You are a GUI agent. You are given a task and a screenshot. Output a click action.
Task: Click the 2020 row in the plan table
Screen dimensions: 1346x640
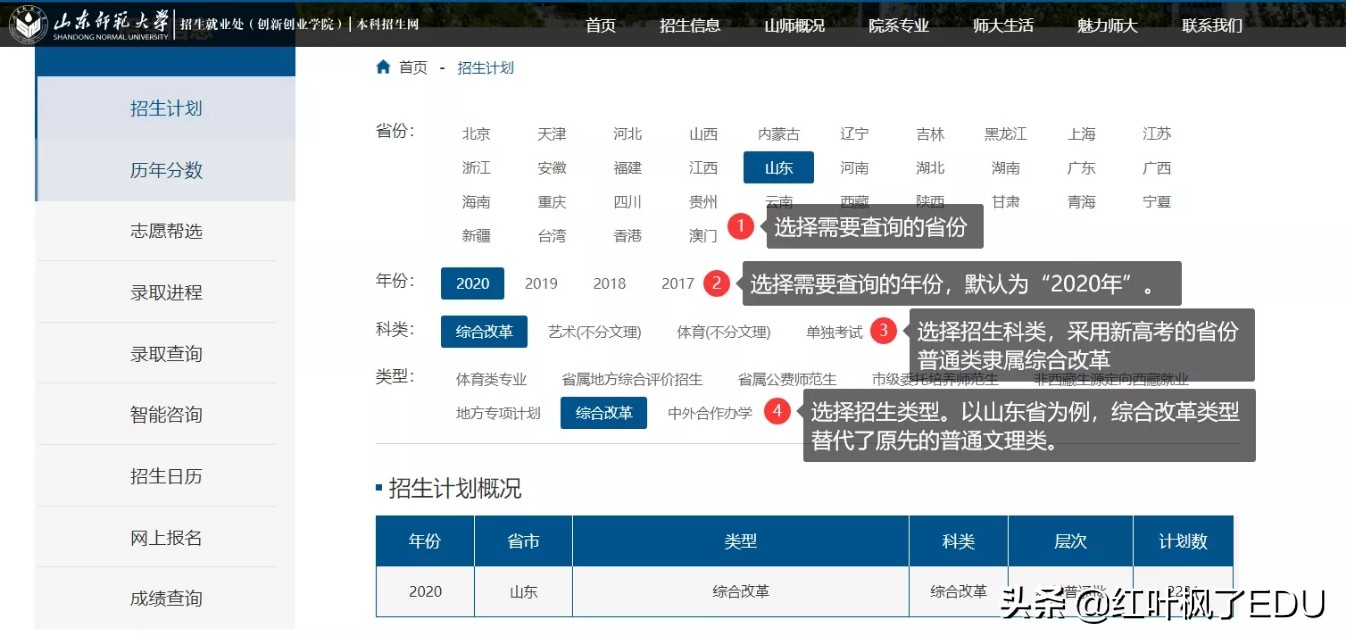424,591
